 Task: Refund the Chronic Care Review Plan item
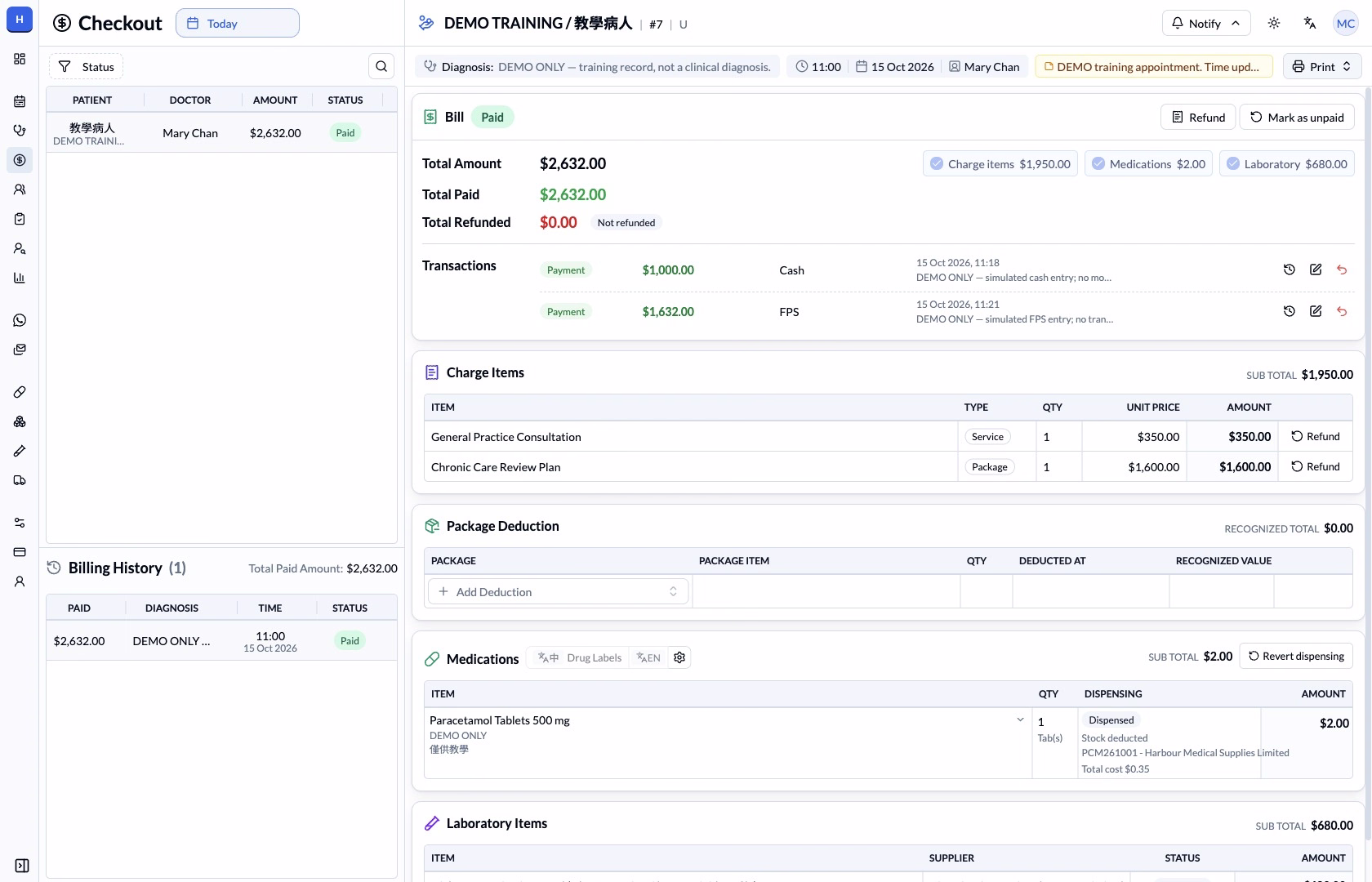pyautogui.click(x=1315, y=466)
